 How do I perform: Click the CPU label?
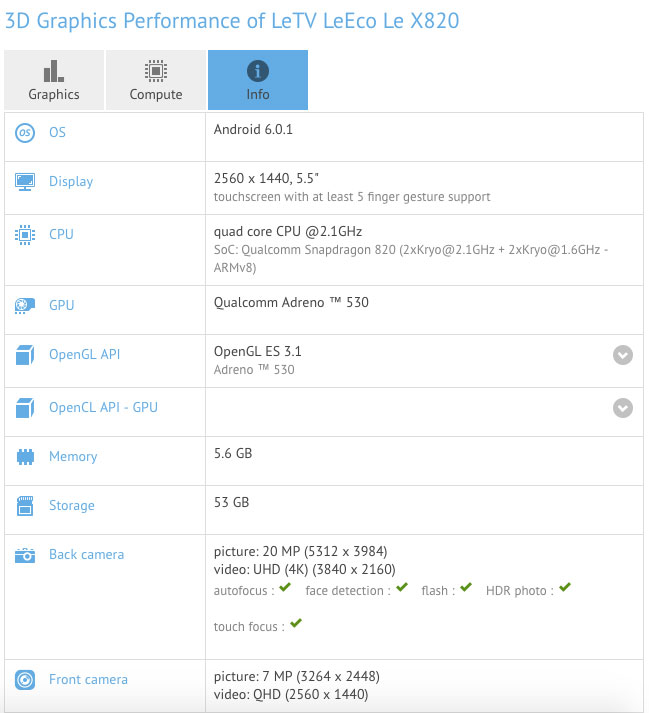tap(61, 234)
